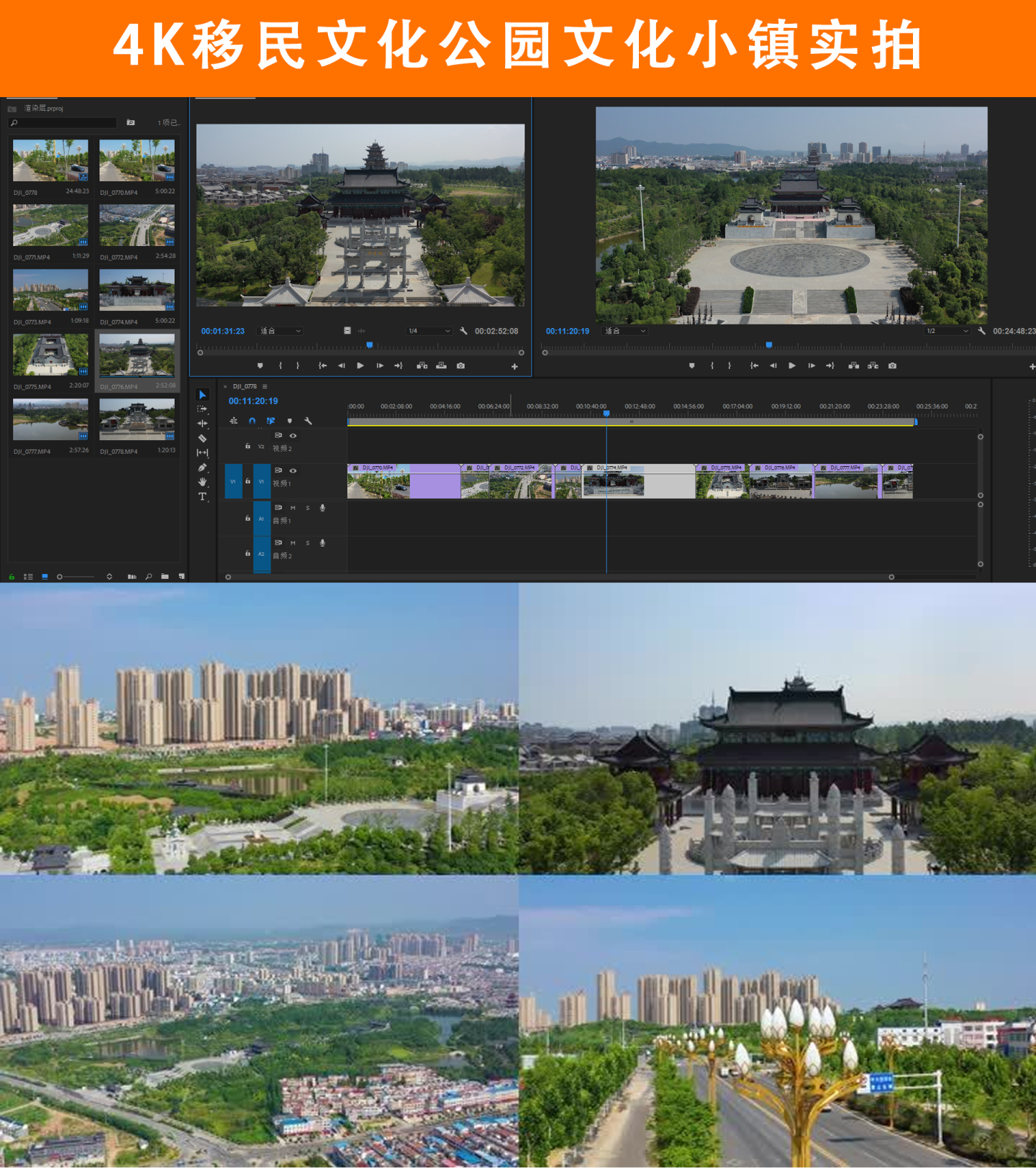Click the Source monitor playhead marker

coord(370,345)
